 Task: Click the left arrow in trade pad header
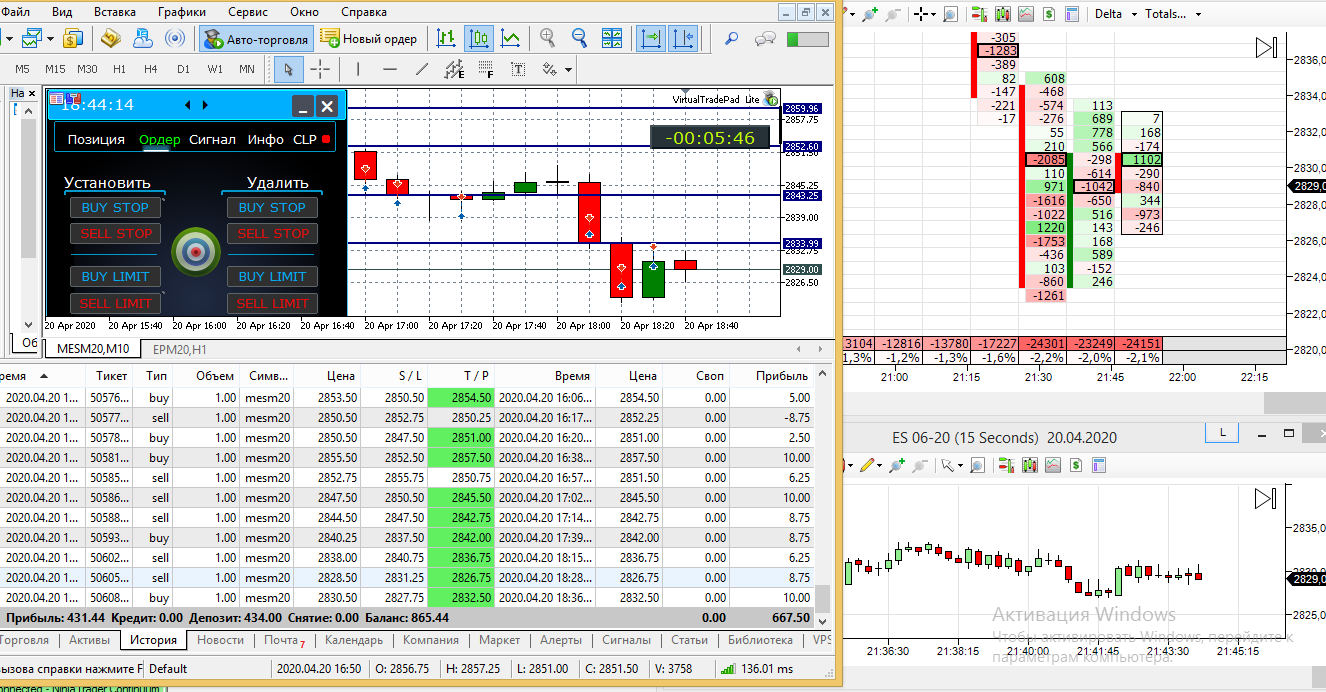188,105
